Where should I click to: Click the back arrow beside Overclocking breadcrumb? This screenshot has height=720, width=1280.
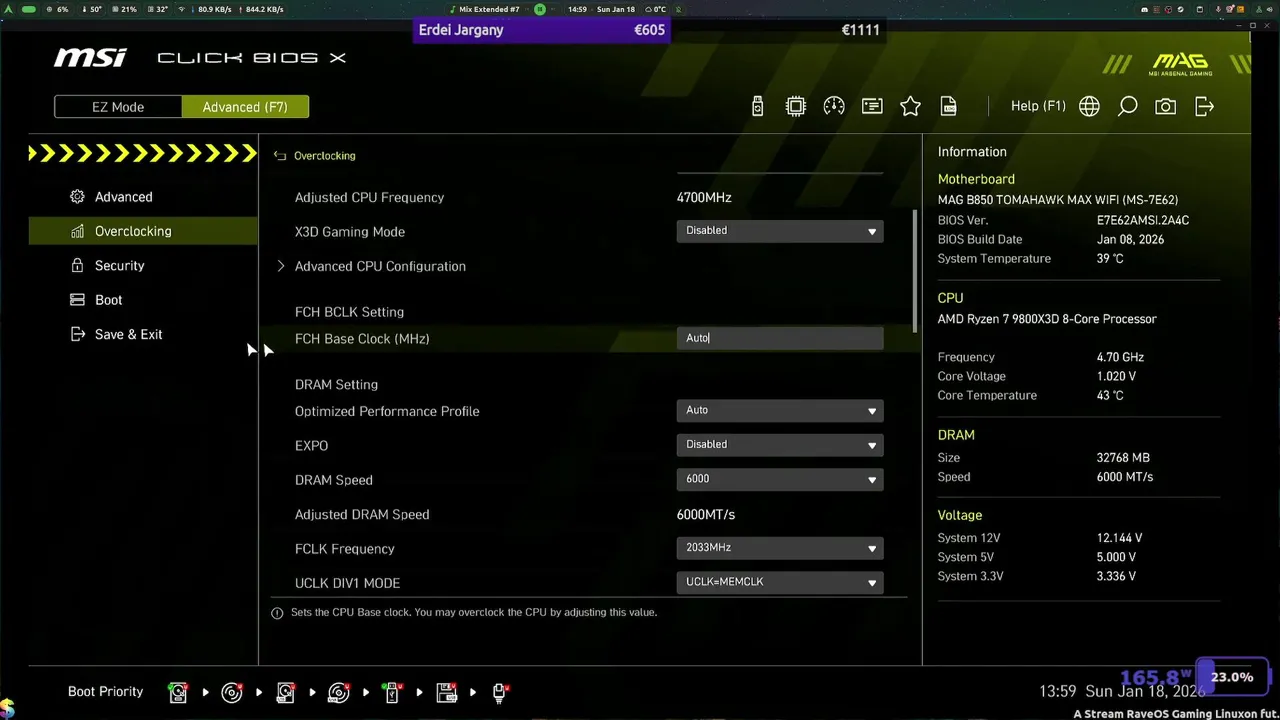click(x=280, y=156)
